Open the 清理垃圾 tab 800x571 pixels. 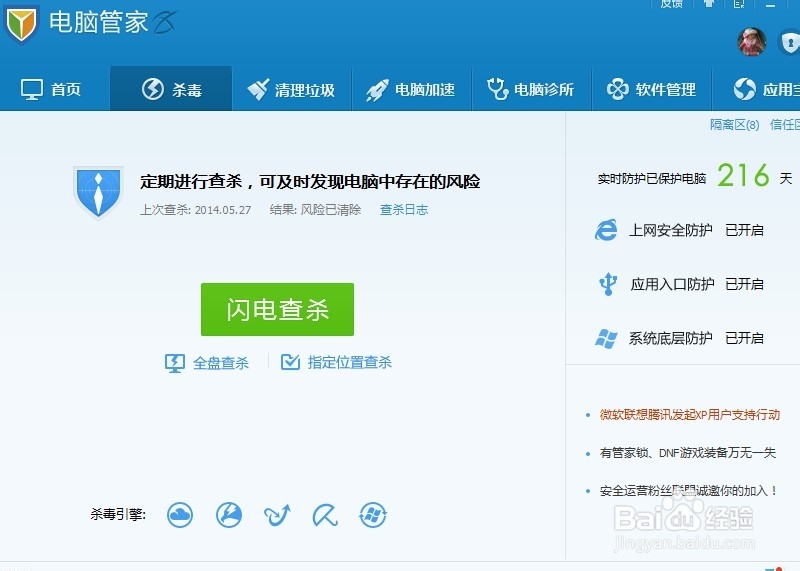(291, 89)
